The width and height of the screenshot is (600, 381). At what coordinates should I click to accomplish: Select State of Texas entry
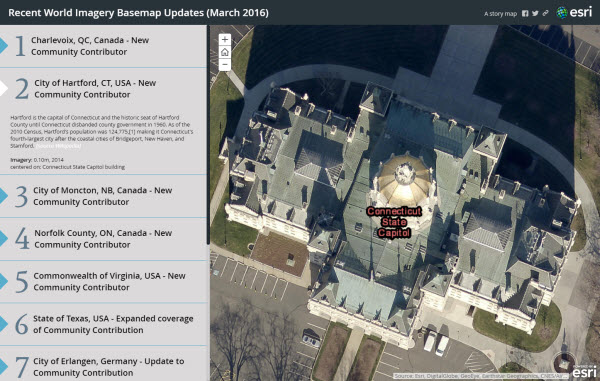tap(103, 324)
